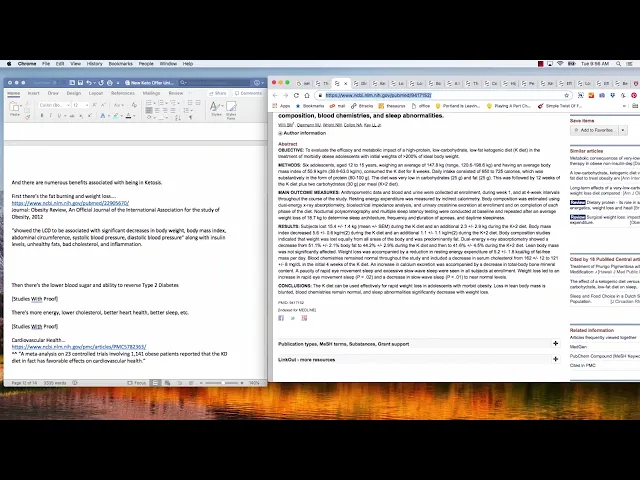
Task: Select the Format Painter brush icon
Action: click(x=27, y=118)
